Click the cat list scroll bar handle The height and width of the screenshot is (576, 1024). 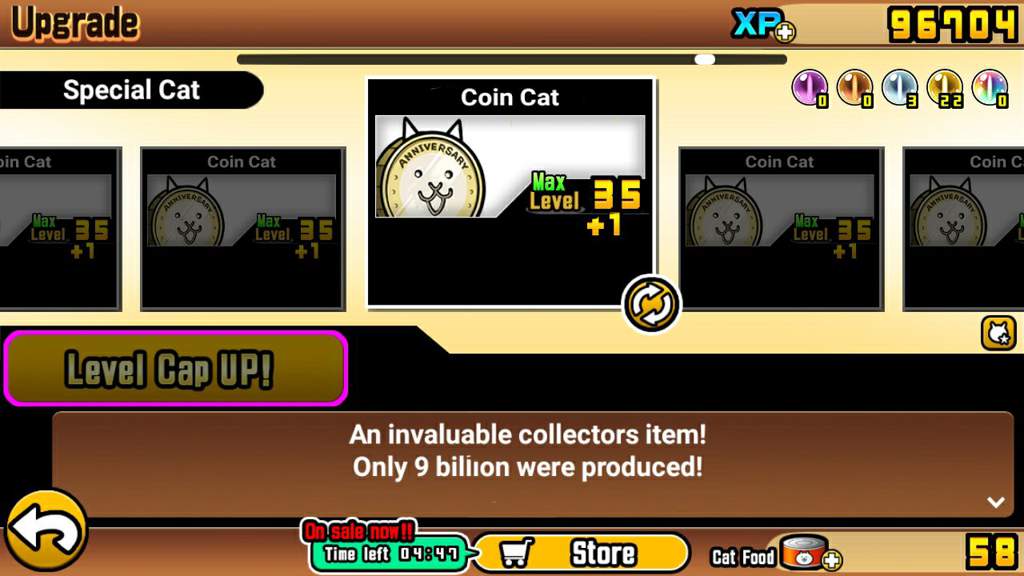[705, 59]
